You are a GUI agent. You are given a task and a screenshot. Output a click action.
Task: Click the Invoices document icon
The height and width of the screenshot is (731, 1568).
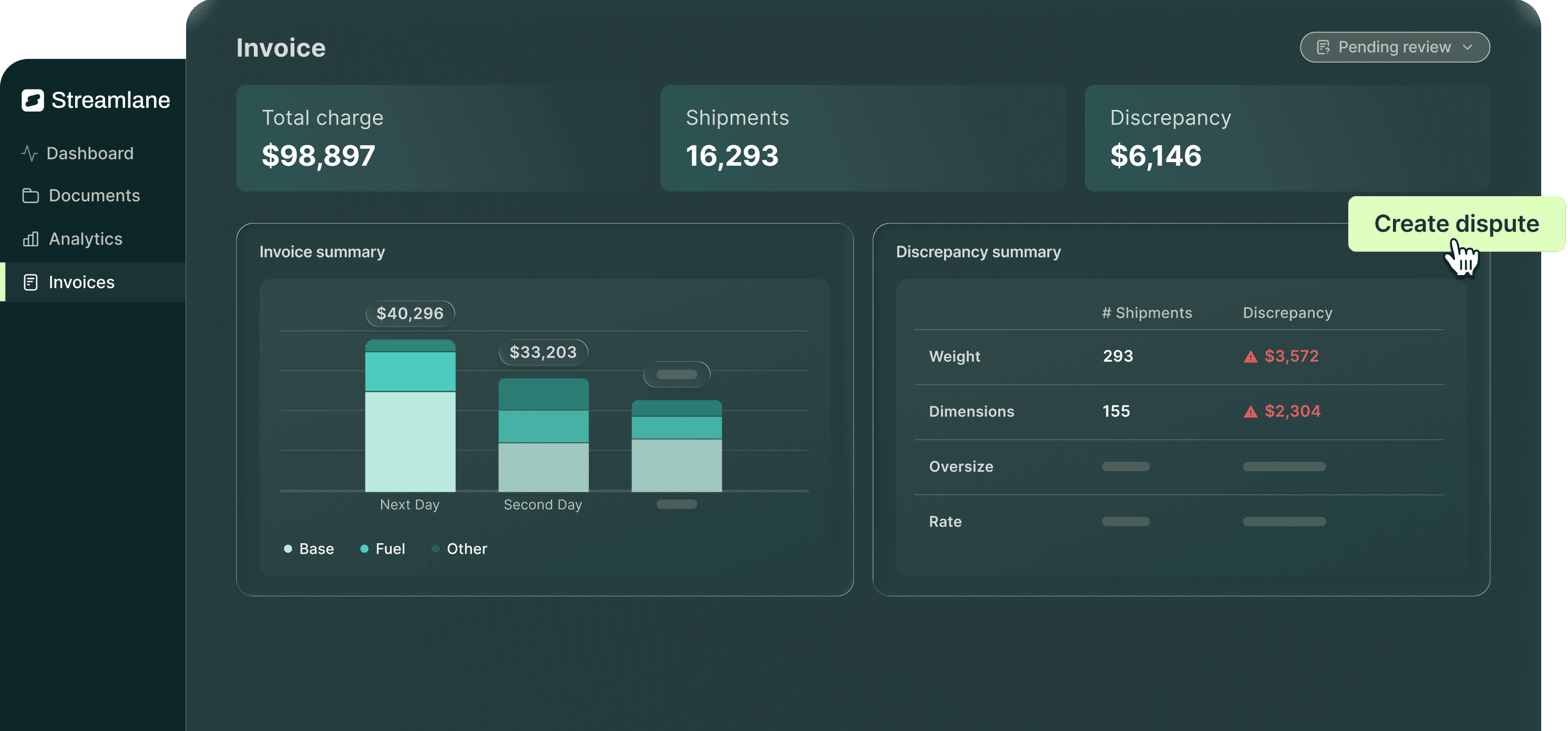coord(30,281)
